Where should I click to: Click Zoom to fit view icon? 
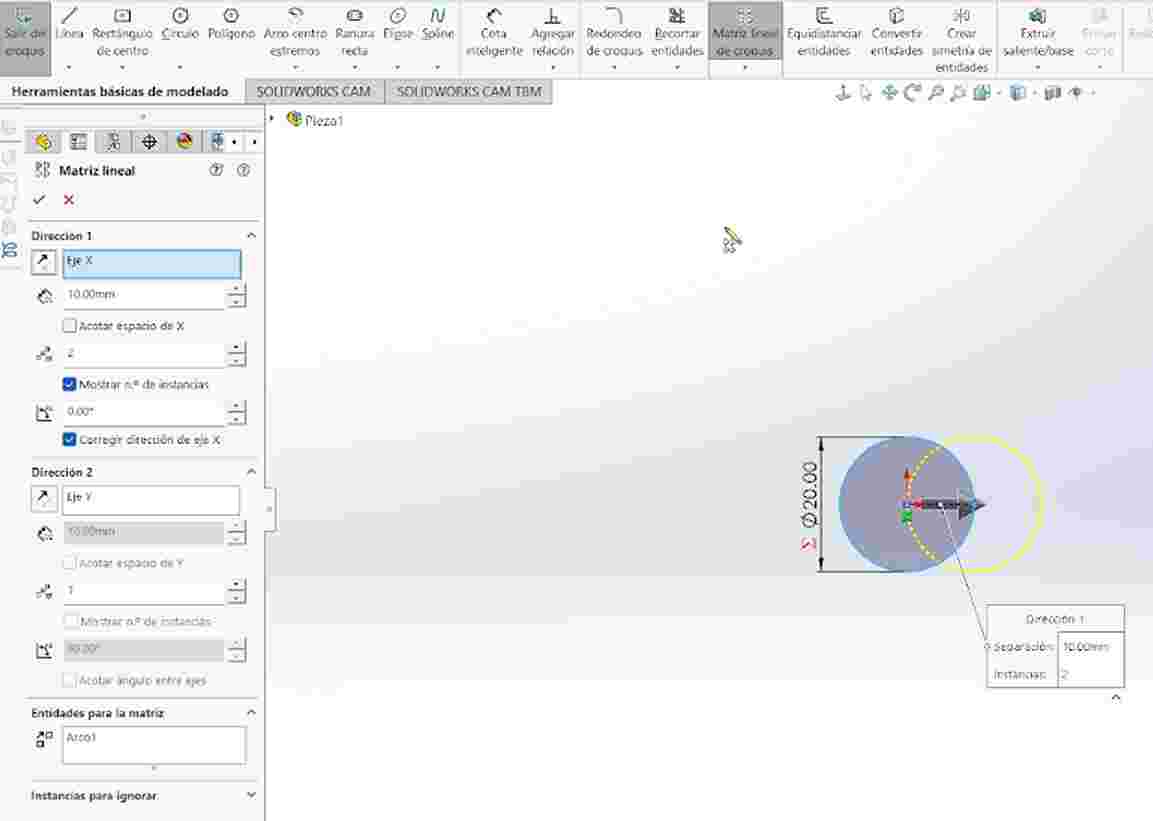pos(935,93)
